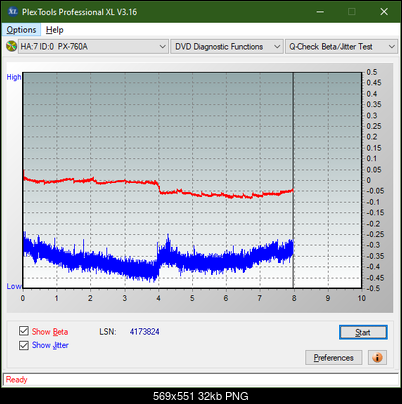Screen dimensions: 402x404
Task: Open the Preferences button
Action: click(333, 358)
